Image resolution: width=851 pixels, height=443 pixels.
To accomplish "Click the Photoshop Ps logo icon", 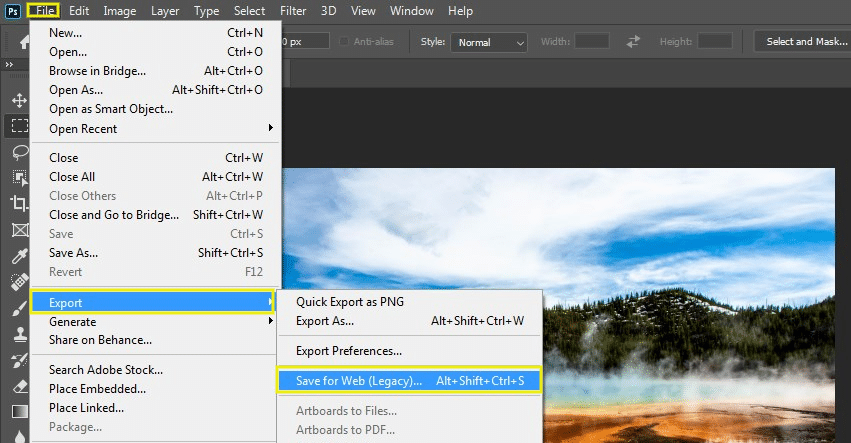I will tap(13, 11).
